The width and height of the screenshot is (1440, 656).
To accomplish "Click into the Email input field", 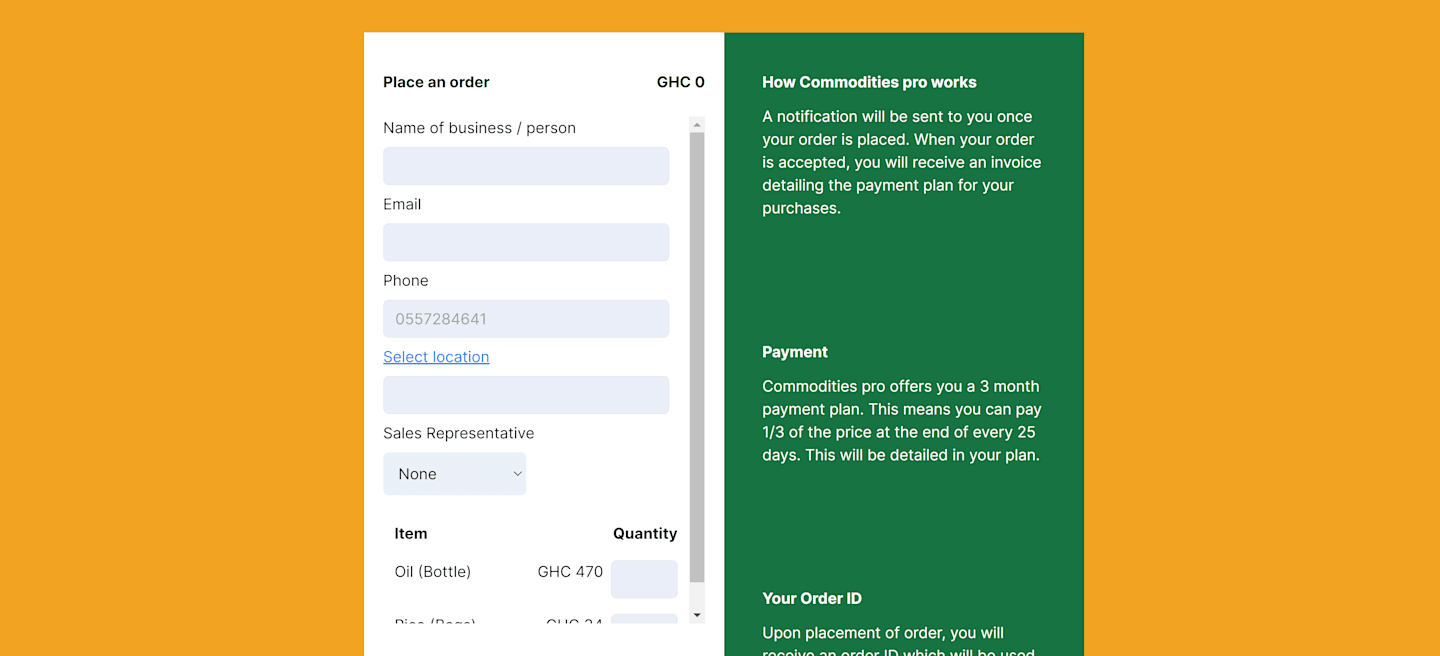I will 526,242.
